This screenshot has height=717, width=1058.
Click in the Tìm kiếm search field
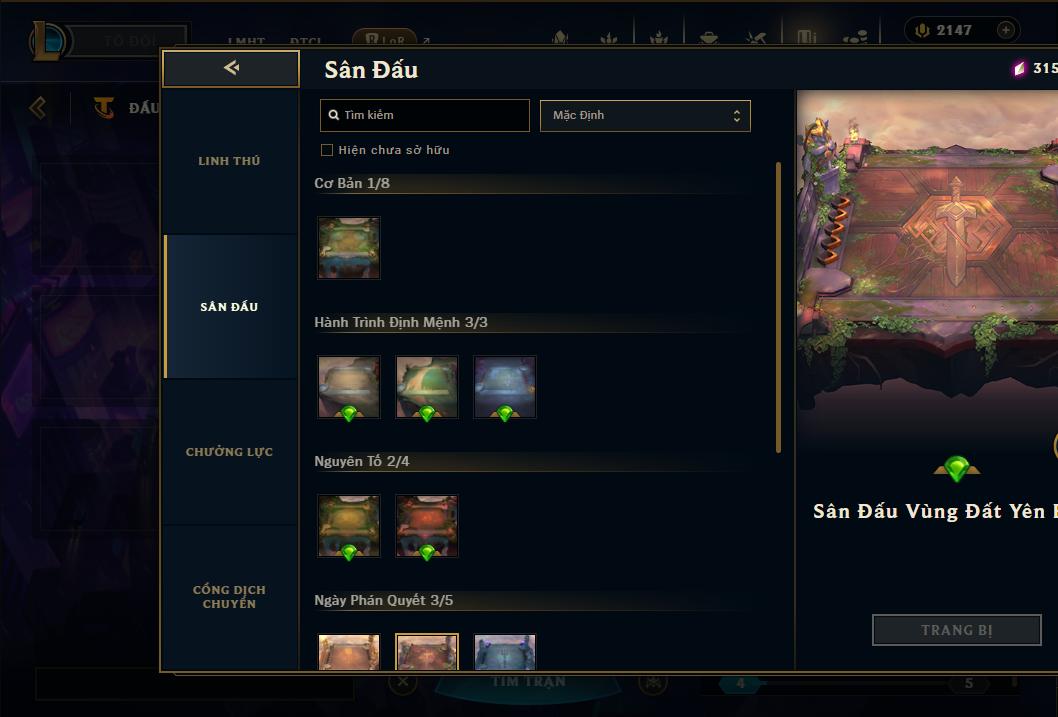[424, 115]
